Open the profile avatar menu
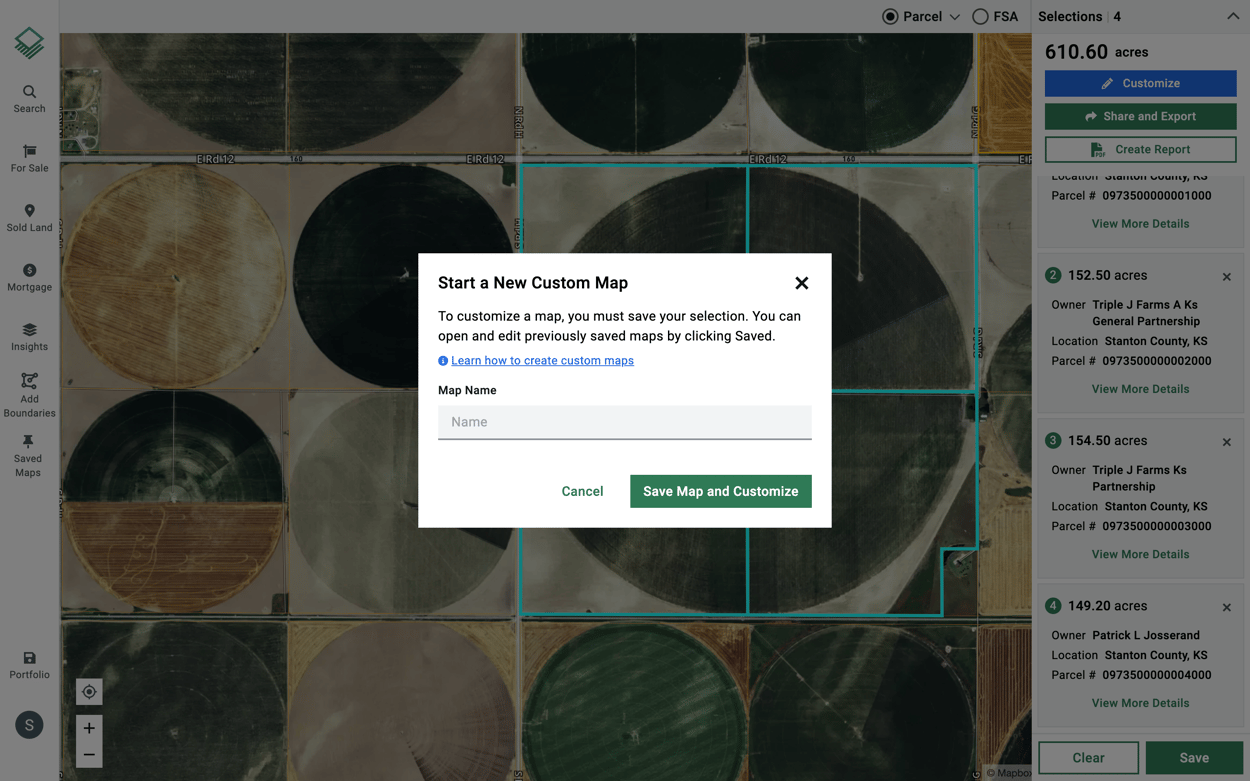 29,724
